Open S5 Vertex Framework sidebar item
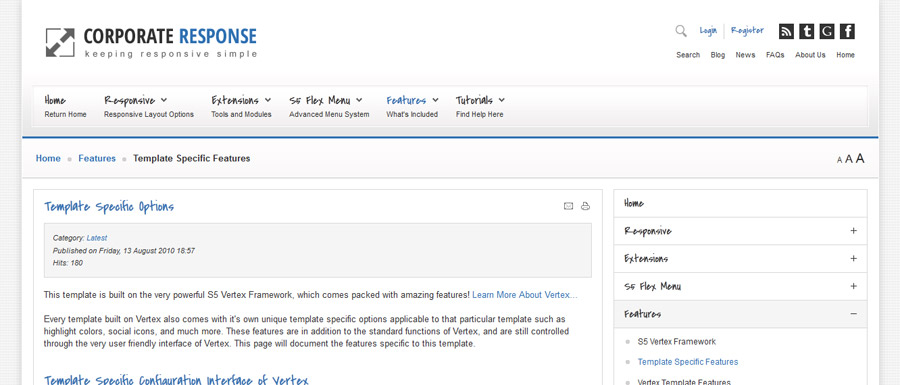Screen dimensions: 900x385 677,341
